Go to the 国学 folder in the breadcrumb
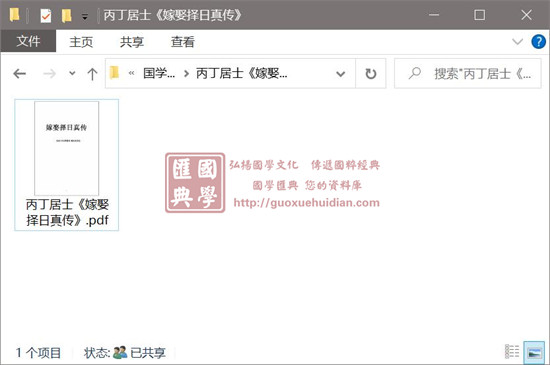The image size is (550, 365). coord(159,74)
